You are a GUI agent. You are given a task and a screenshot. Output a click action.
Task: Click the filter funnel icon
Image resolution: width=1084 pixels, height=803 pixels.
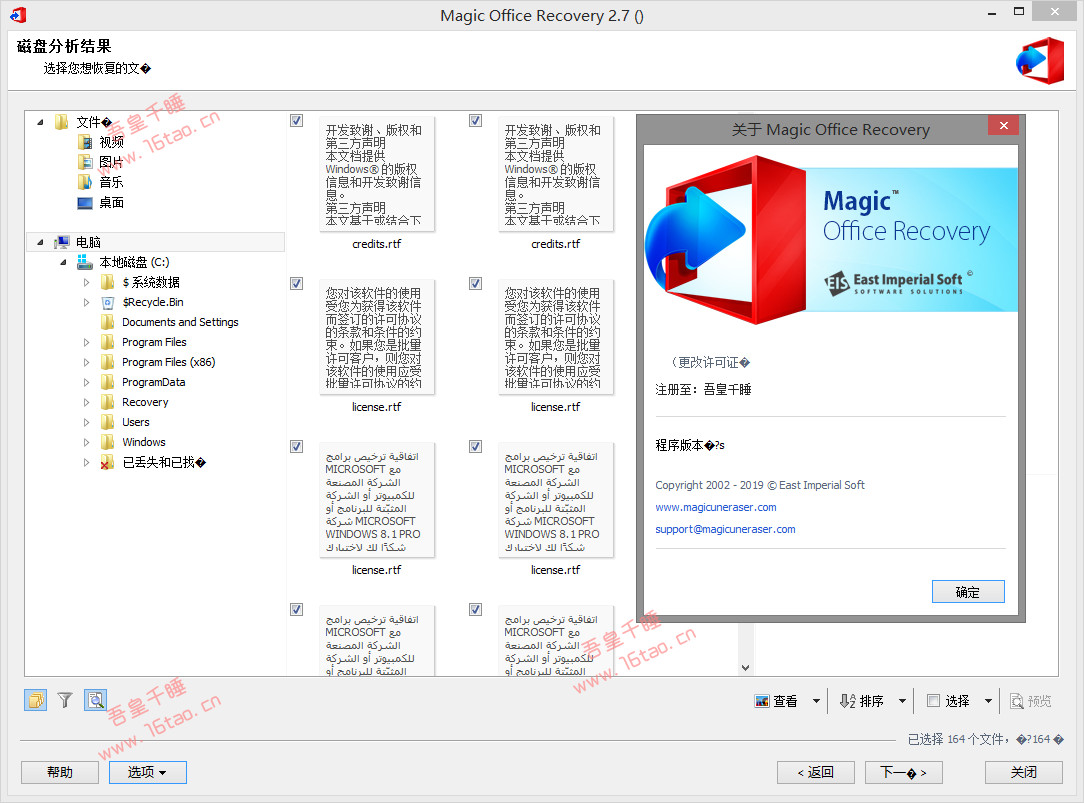coord(65,701)
